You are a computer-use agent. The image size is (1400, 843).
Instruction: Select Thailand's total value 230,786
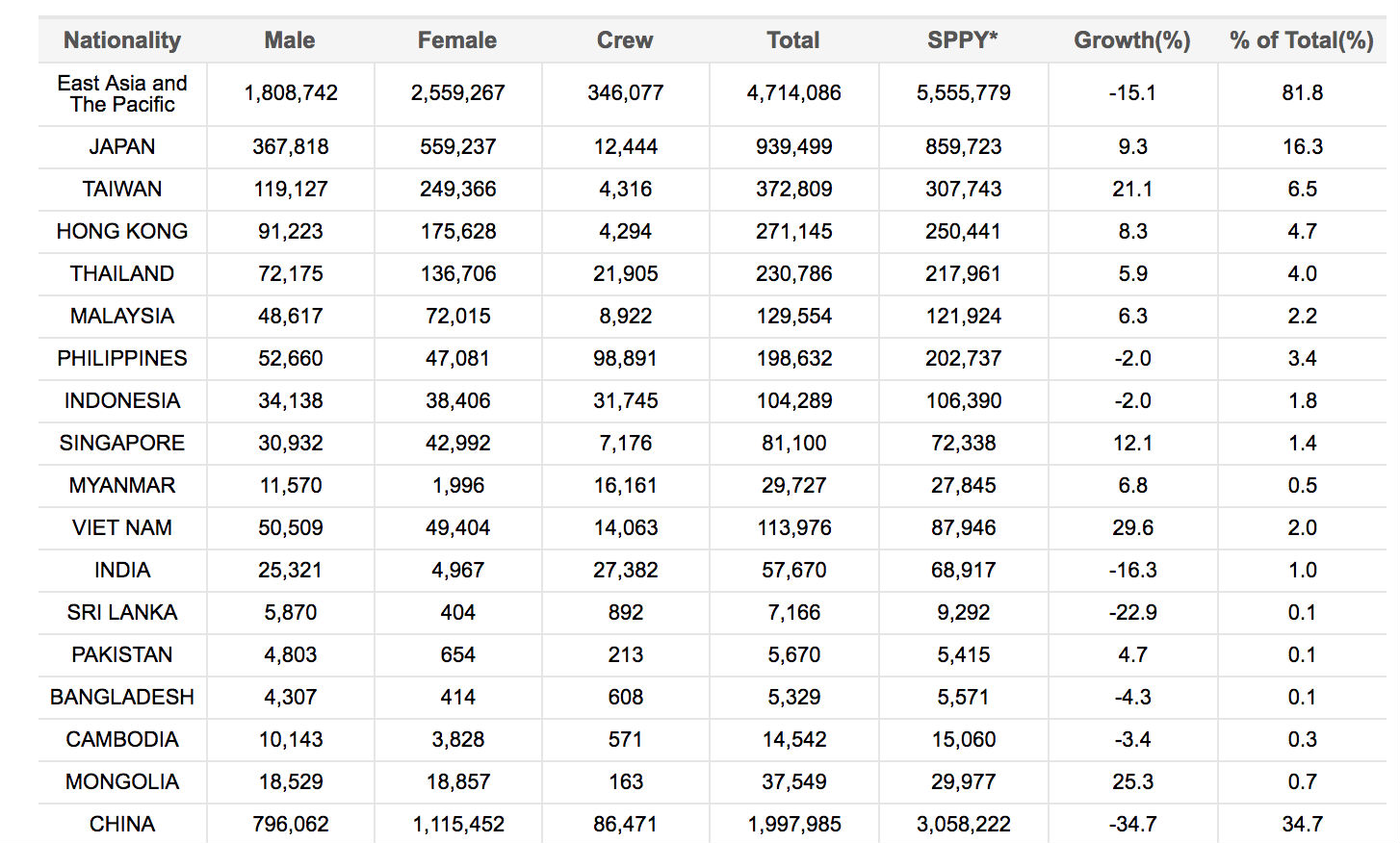793,273
